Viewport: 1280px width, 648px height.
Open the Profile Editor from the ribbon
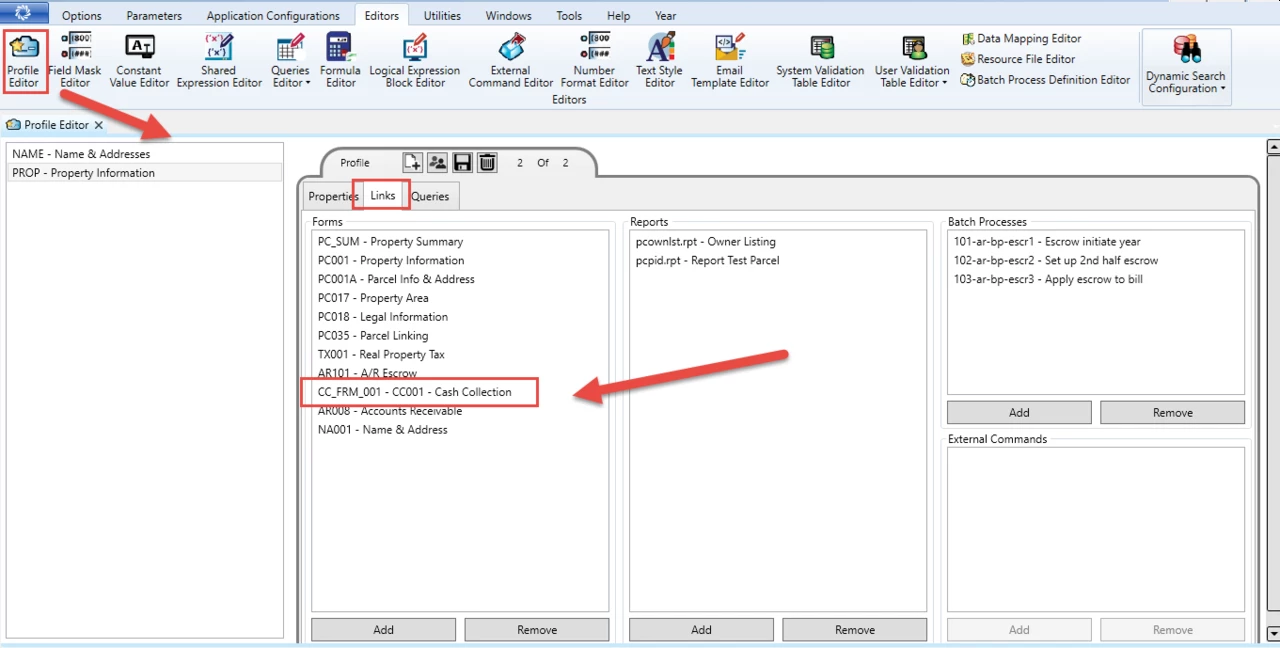23,61
